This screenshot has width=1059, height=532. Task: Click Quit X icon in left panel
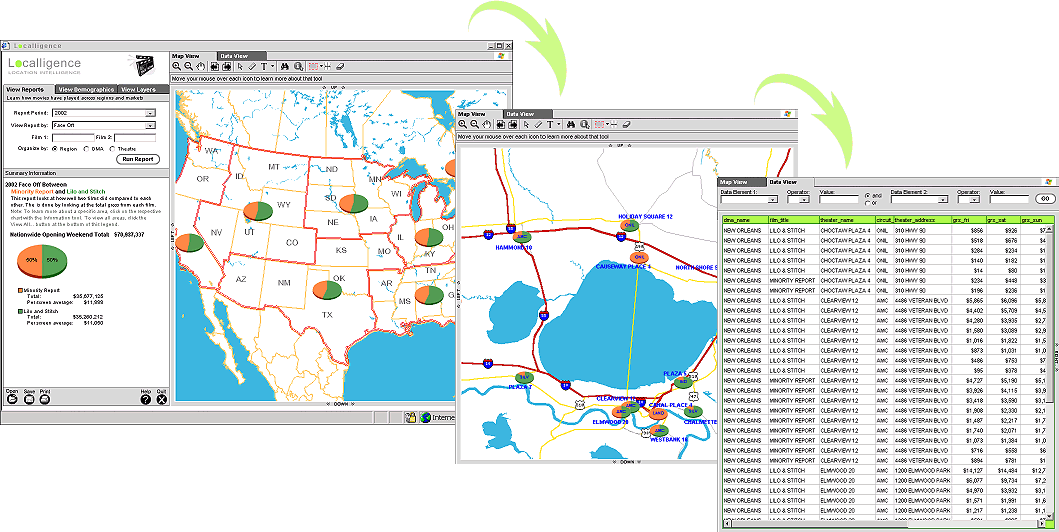(161, 399)
